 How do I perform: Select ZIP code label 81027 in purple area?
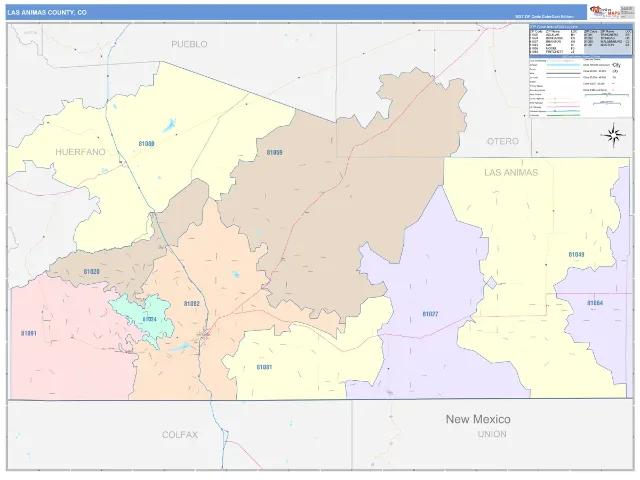pos(430,314)
